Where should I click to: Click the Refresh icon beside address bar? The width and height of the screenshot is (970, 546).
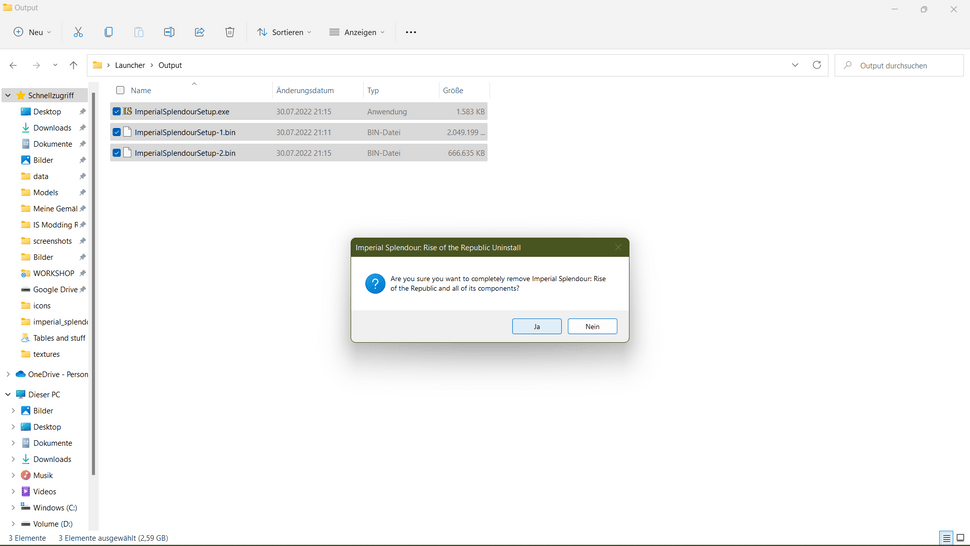pos(817,65)
